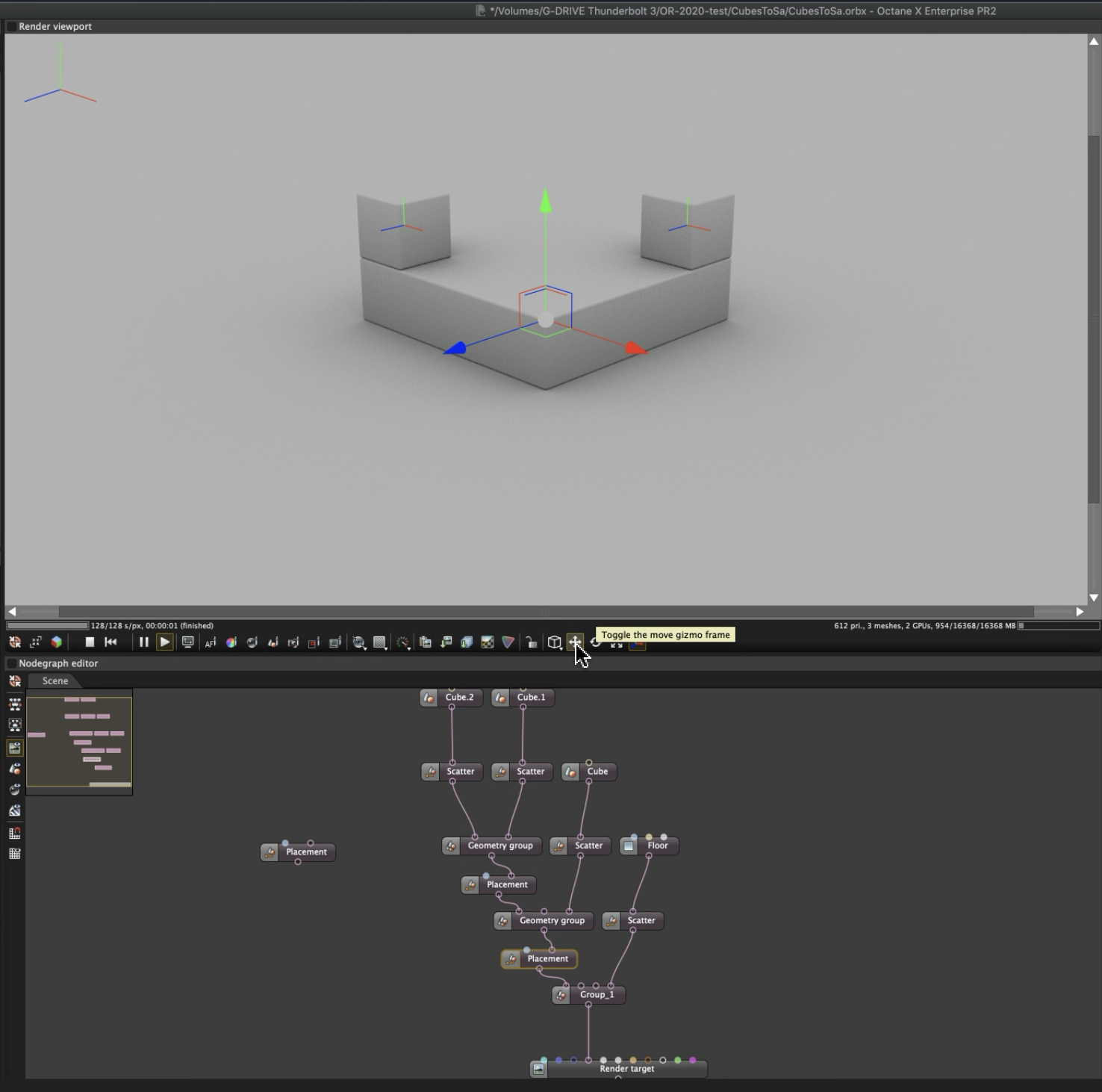Toggle material preview eye icon
Screen dimensions: 1102x1092
point(14,789)
